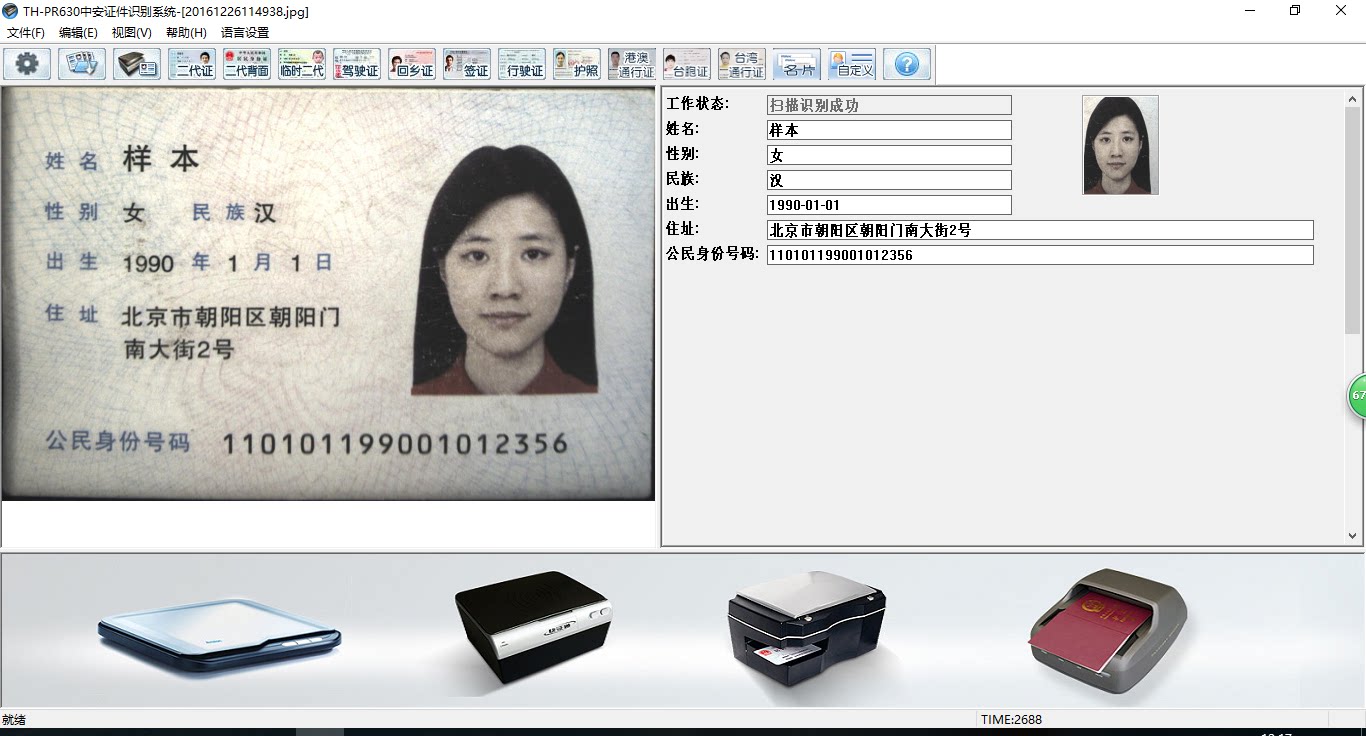Click the 出生: label in results panel

pos(683,204)
